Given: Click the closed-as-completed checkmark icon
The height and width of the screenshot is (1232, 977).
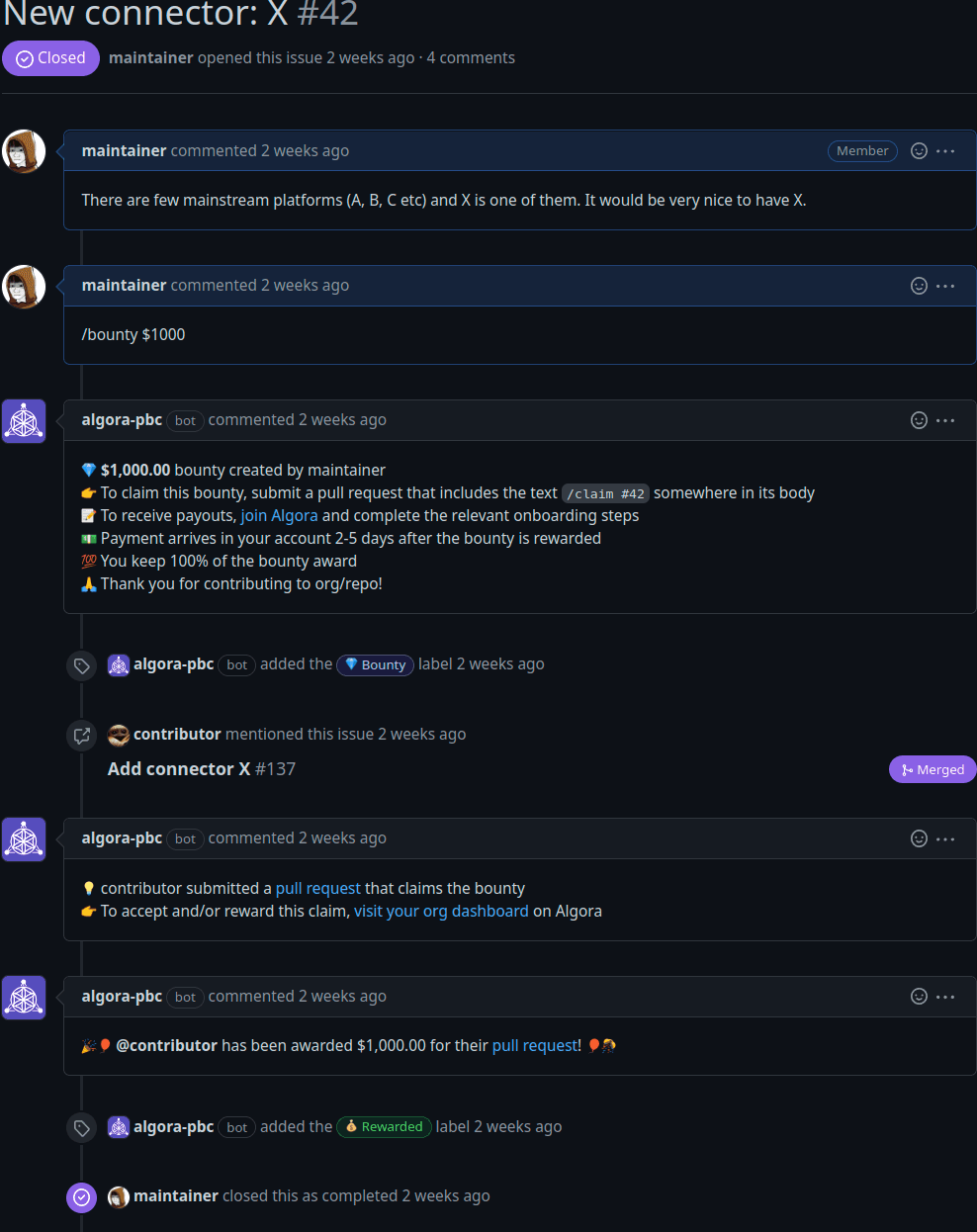Looking at the screenshot, I should 81,1197.
